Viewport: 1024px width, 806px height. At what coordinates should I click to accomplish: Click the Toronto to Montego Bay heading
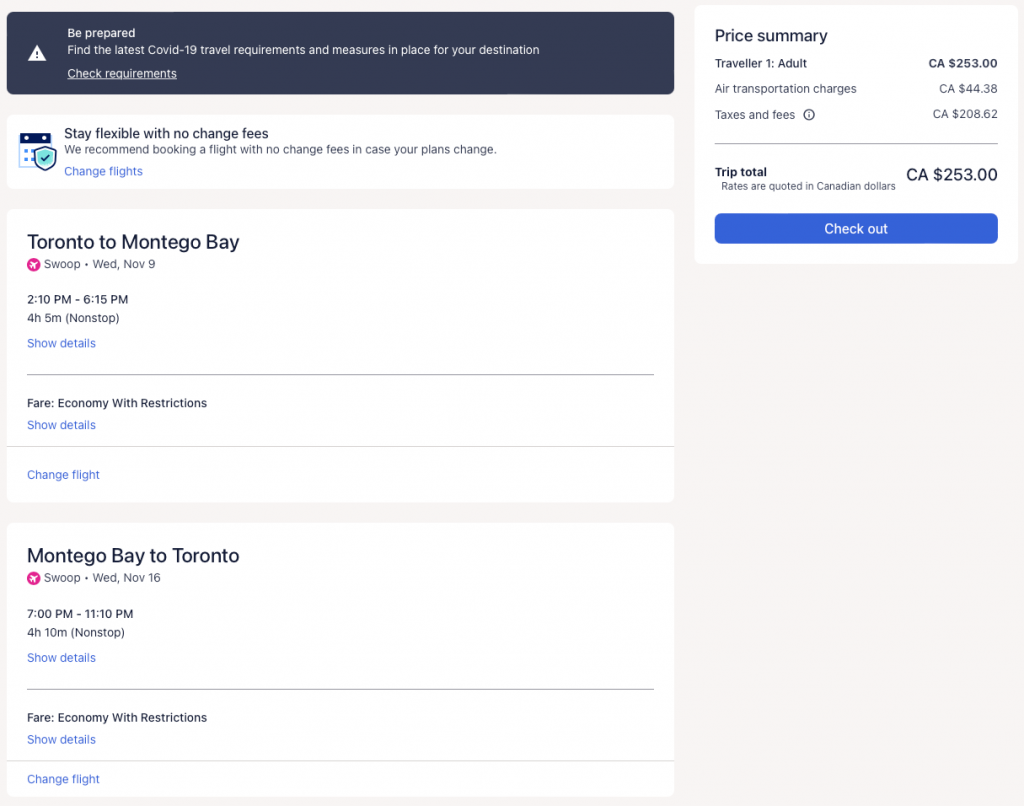point(133,242)
